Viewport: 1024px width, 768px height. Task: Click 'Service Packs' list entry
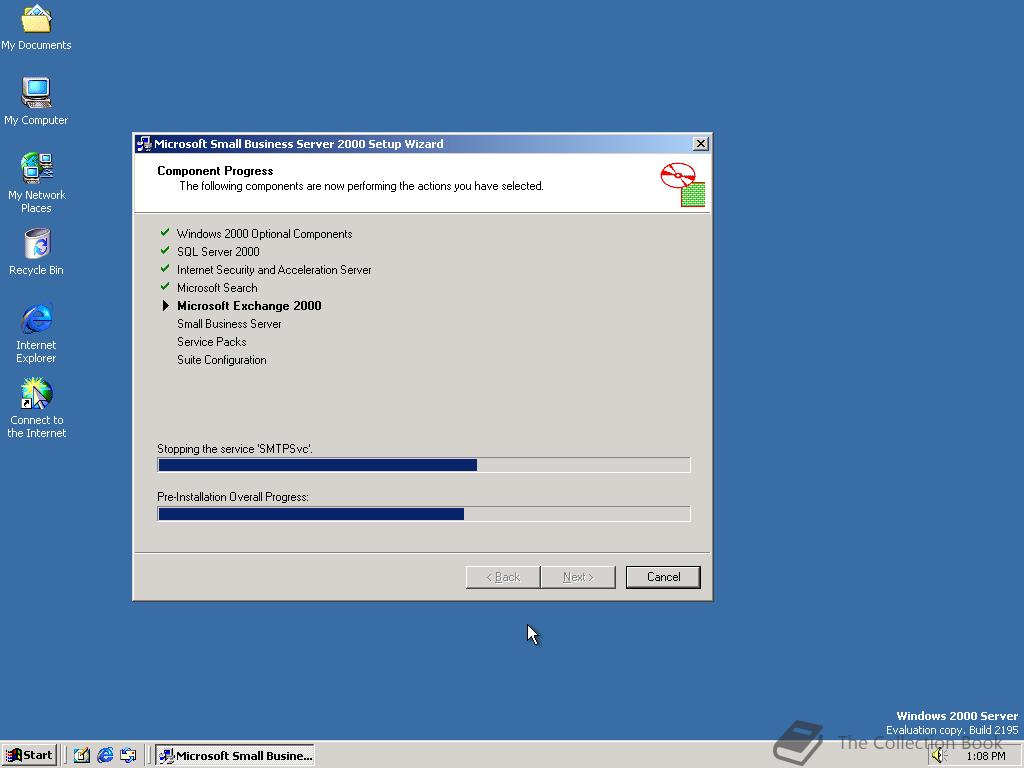coord(212,342)
